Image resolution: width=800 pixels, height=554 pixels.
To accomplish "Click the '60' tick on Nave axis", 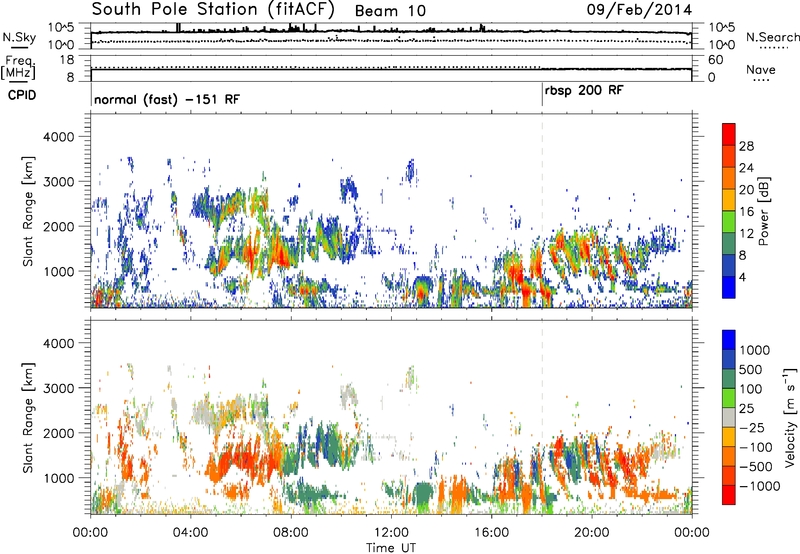I will pos(715,60).
